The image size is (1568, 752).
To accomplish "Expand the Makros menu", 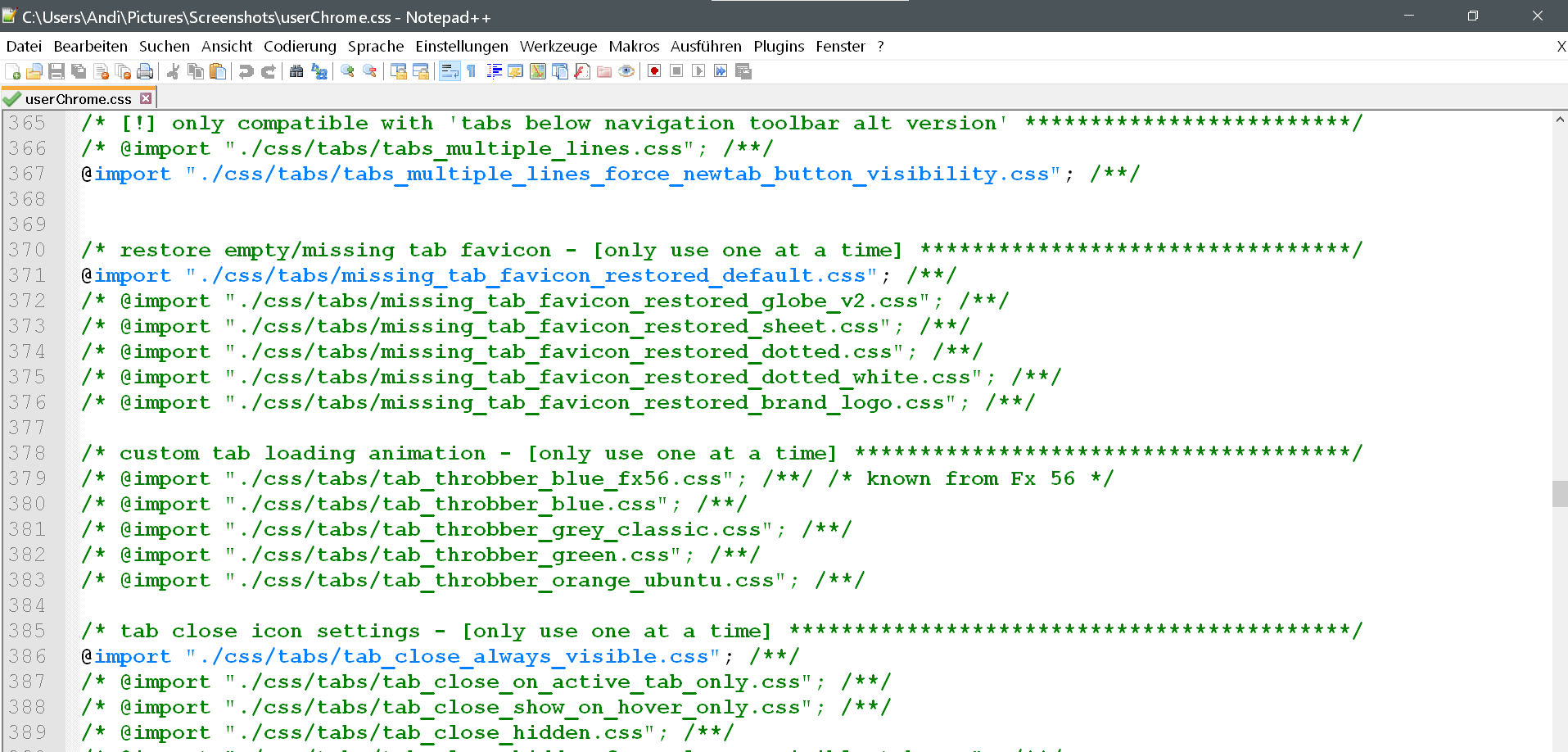I will tap(633, 47).
